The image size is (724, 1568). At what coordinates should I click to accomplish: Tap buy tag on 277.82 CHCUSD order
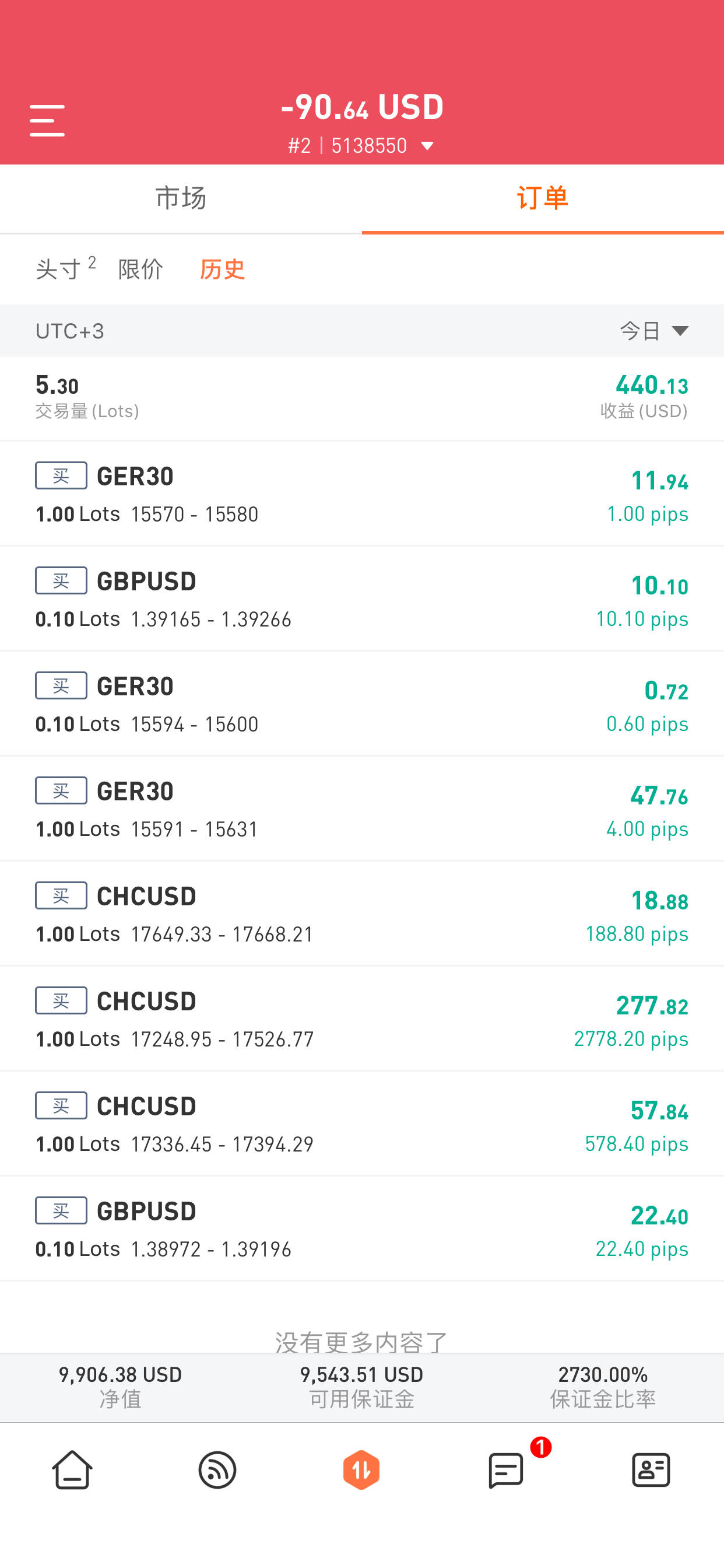[x=61, y=1000]
